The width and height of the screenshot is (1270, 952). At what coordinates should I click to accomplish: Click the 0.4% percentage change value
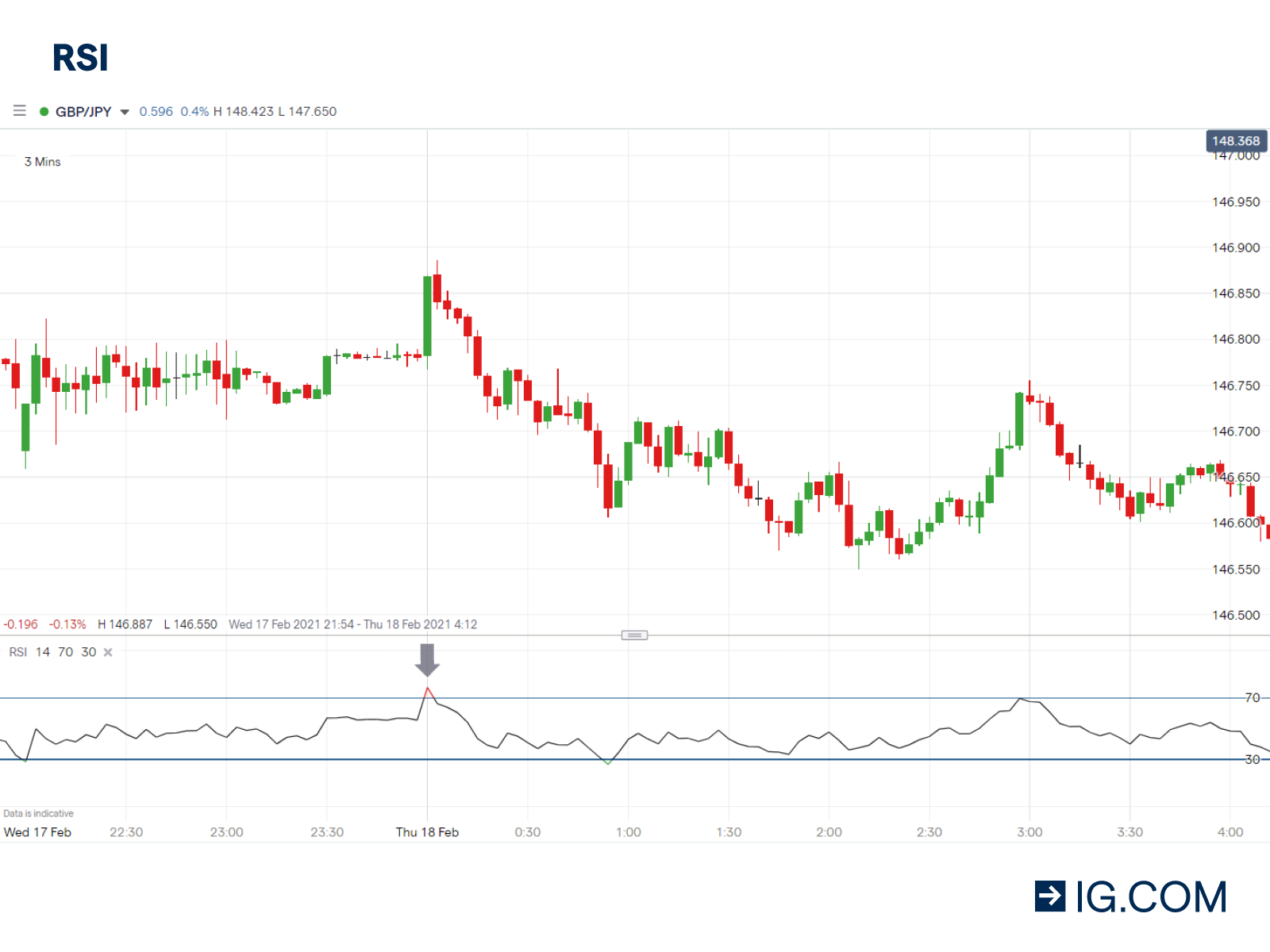[x=194, y=112]
